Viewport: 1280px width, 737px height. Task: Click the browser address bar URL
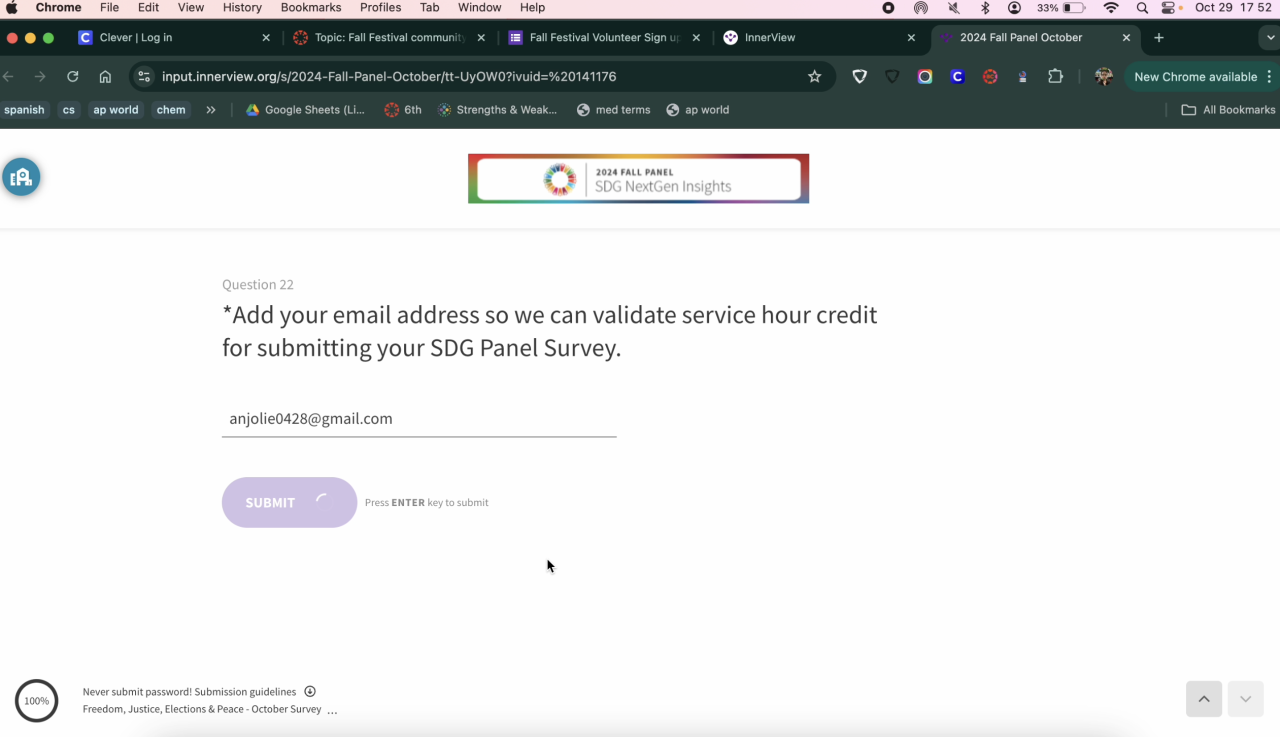pos(389,76)
